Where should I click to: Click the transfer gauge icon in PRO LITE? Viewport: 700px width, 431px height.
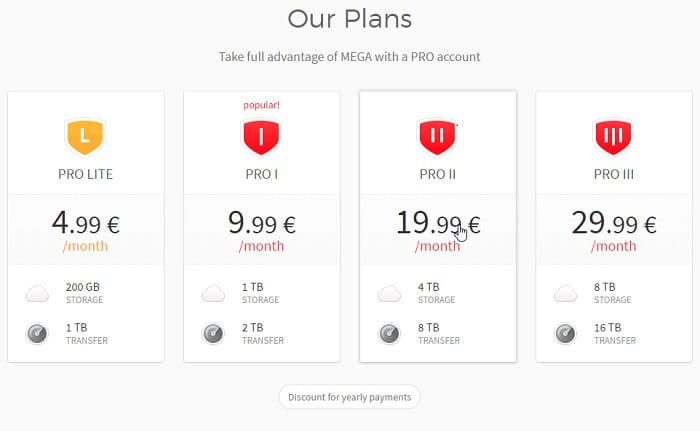coord(37,334)
